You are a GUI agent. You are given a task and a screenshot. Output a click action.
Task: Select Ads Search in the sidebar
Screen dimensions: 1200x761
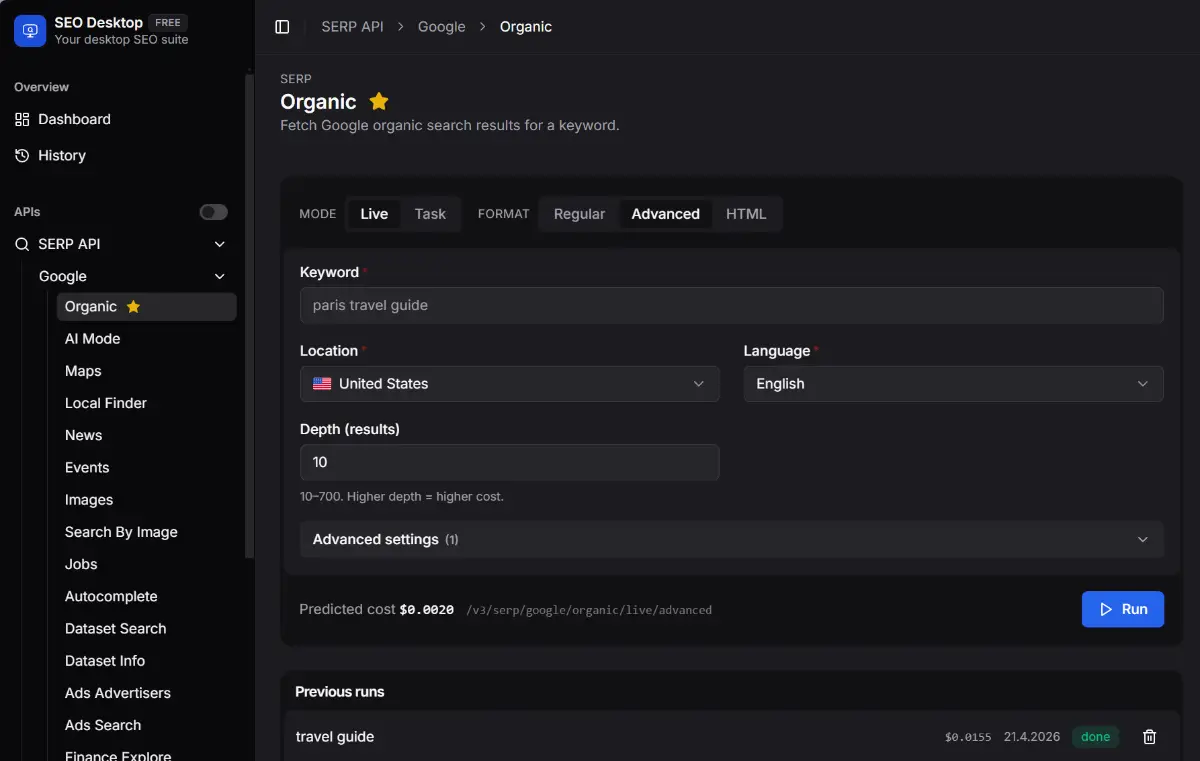coord(146,725)
